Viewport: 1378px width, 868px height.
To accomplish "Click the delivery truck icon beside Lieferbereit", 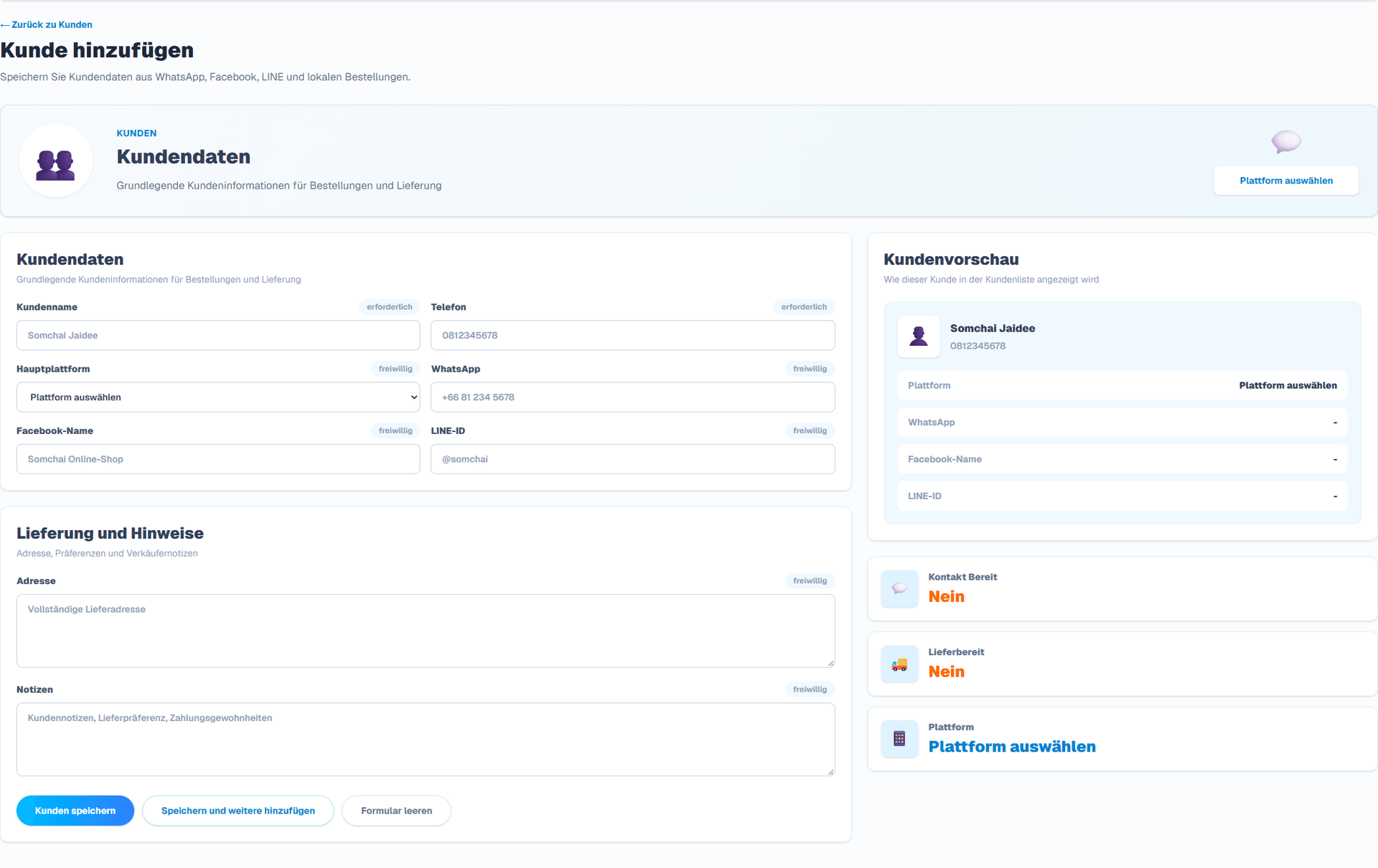I will 899,664.
